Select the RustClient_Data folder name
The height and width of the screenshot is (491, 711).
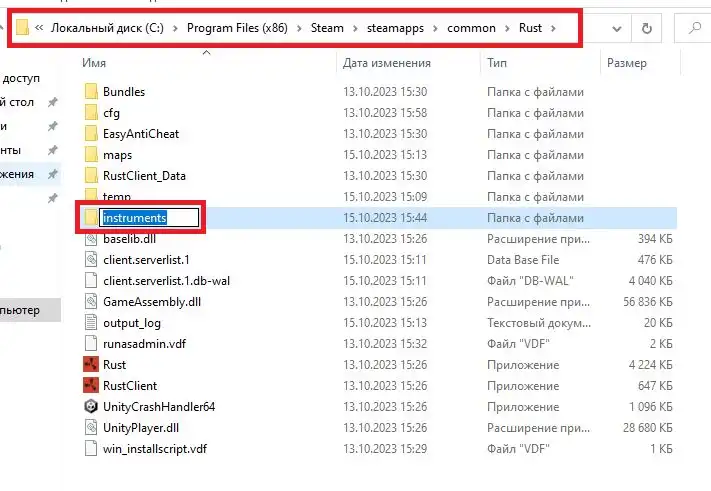tap(144, 175)
